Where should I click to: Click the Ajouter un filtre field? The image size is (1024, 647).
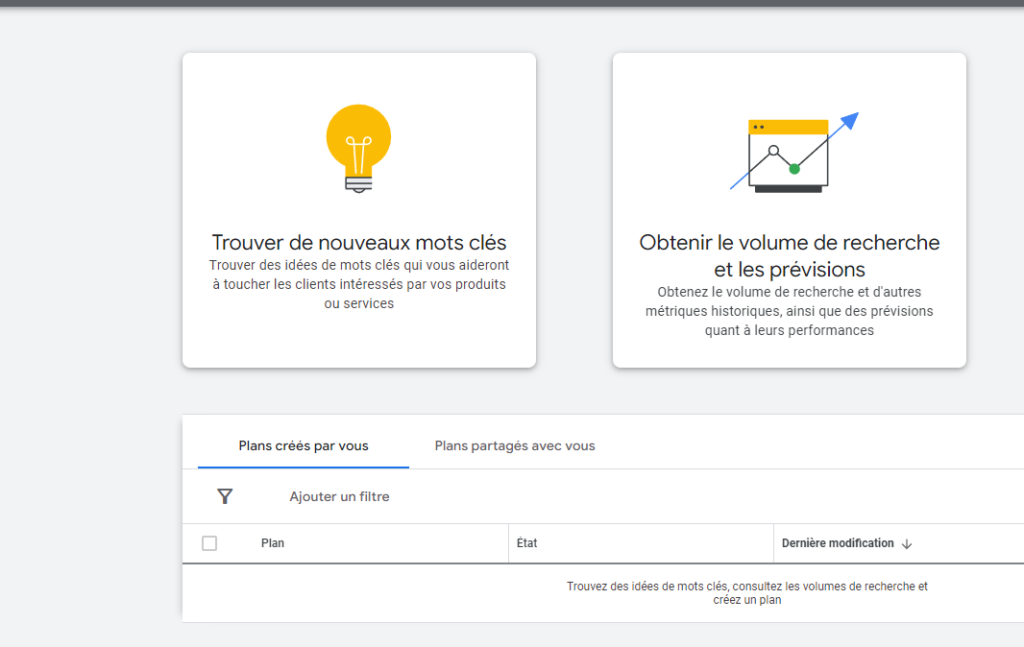[339, 496]
